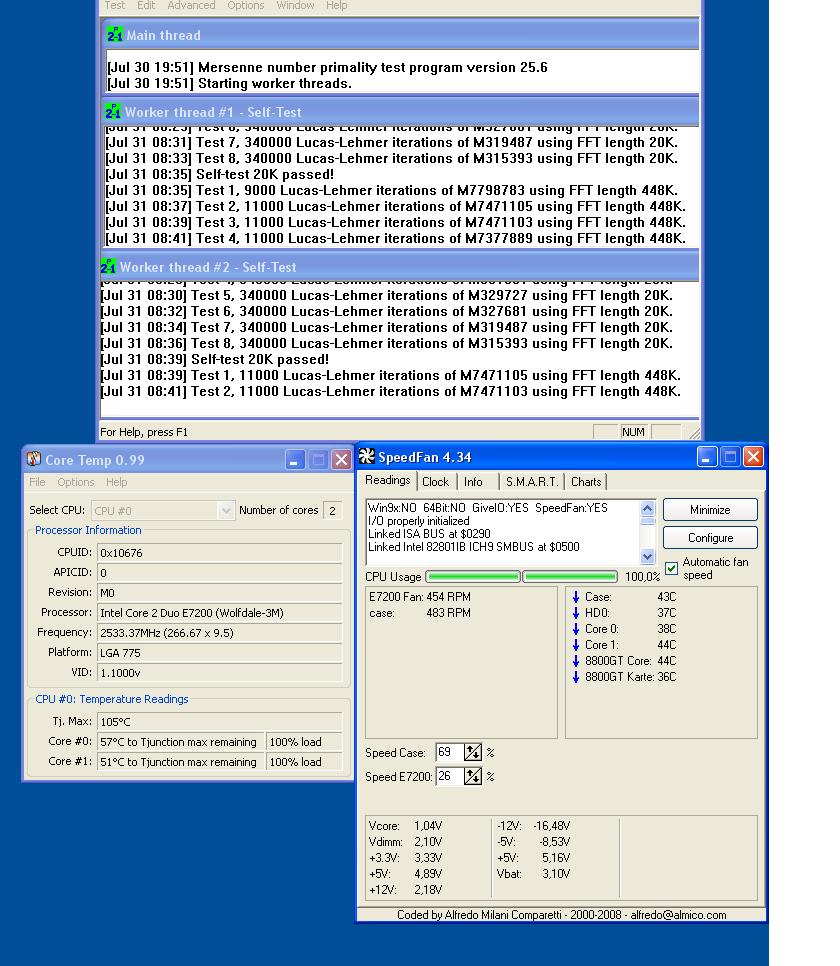This screenshot has height=966, width=840.
Task: Click Worker thread #2 title bar
Action: click(399, 267)
